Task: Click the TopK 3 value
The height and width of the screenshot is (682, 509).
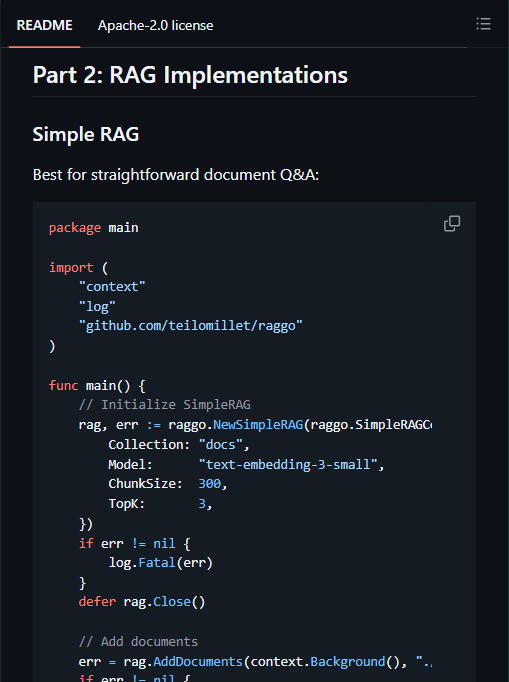Action: pos(202,504)
